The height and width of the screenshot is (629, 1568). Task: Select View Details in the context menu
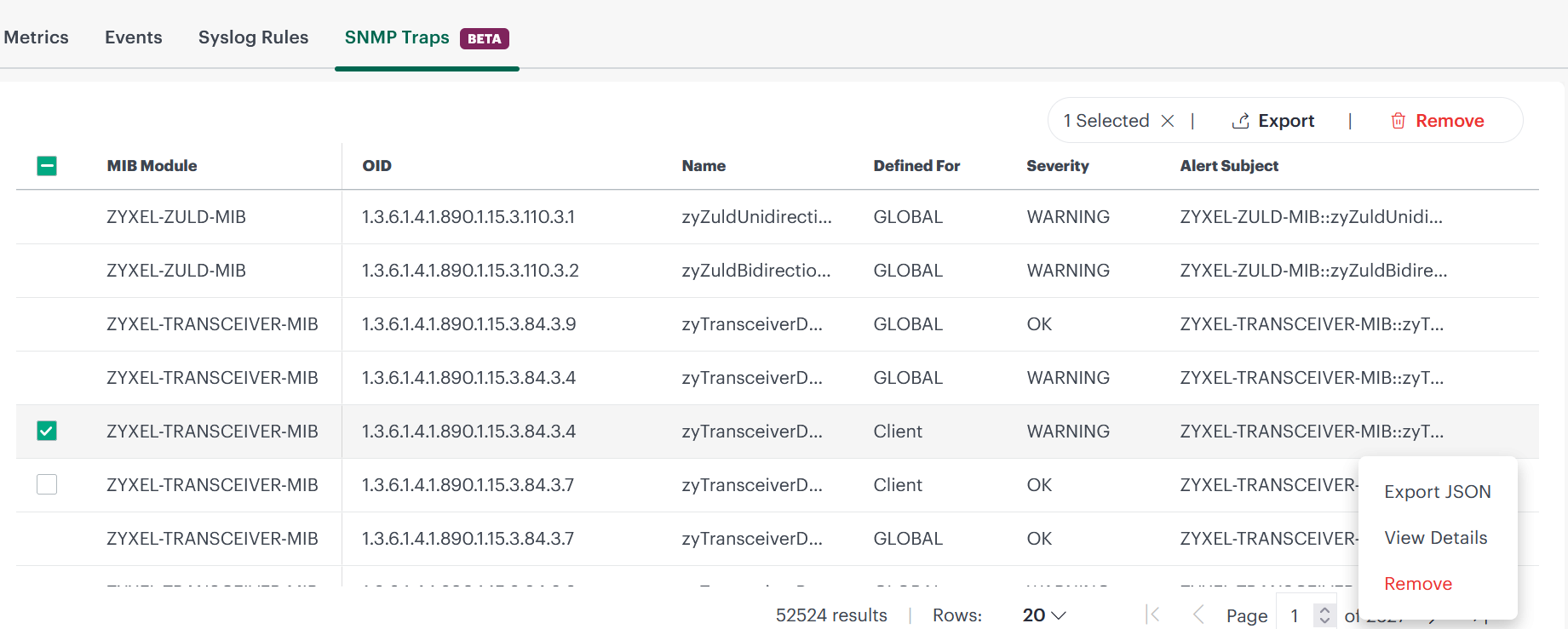click(1435, 538)
